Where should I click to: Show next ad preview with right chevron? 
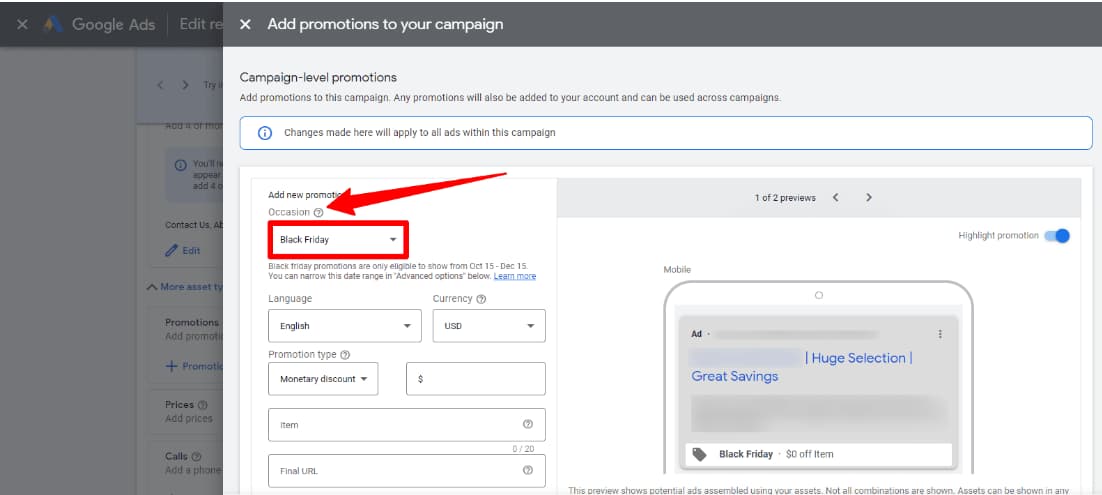point(868,198)
